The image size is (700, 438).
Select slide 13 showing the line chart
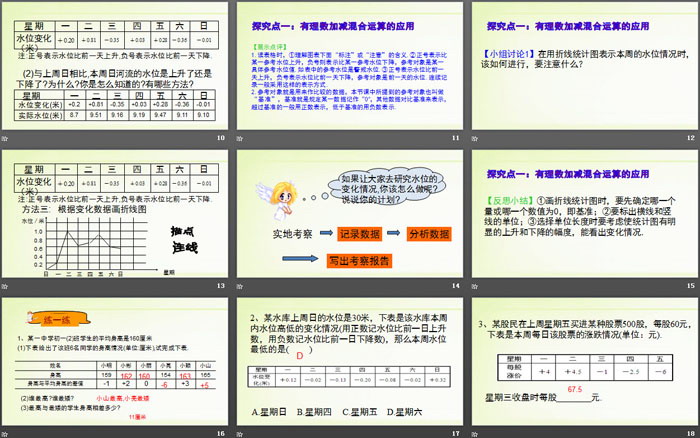115,213
